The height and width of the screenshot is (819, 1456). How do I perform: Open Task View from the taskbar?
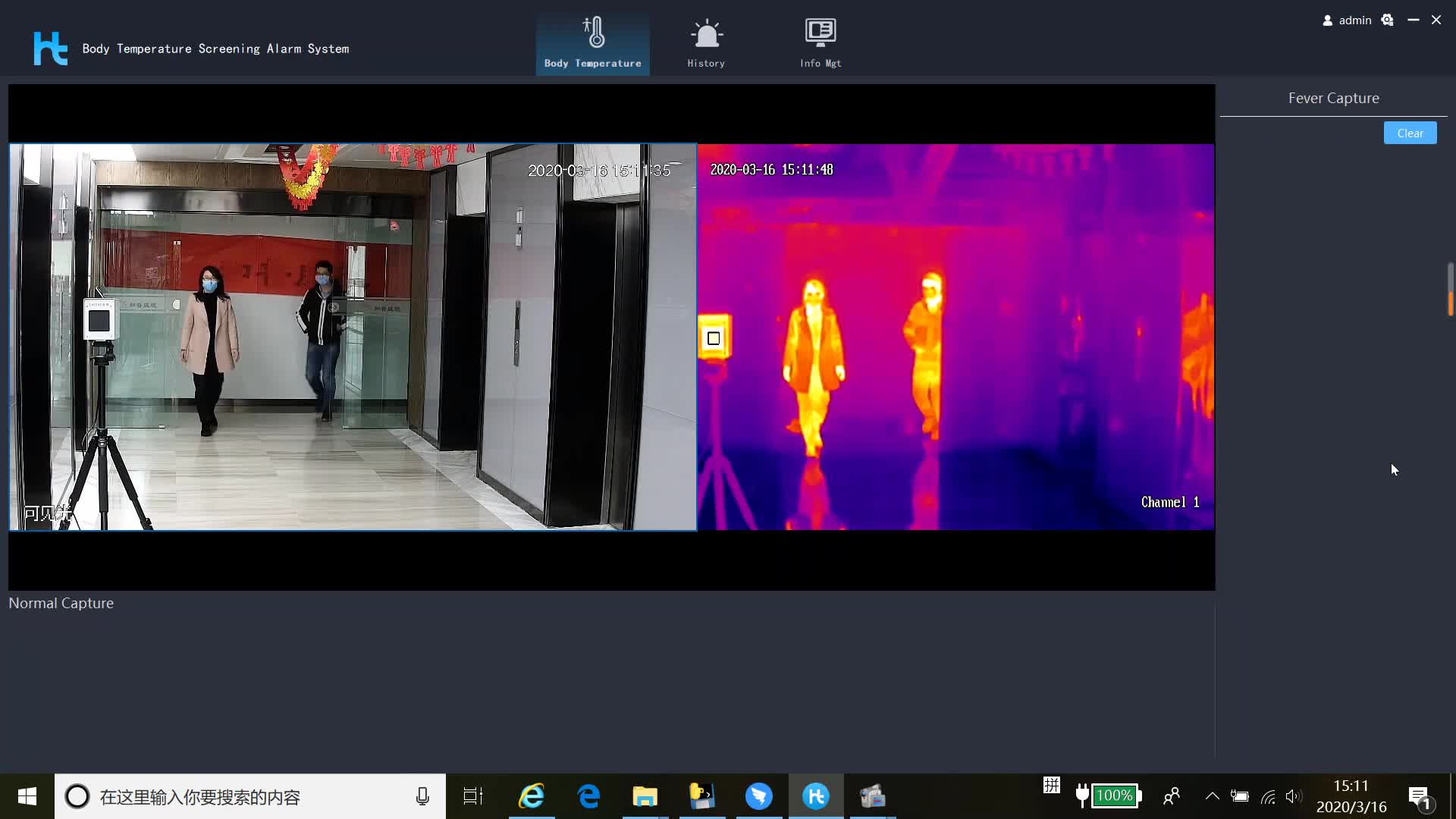[473, 796]
